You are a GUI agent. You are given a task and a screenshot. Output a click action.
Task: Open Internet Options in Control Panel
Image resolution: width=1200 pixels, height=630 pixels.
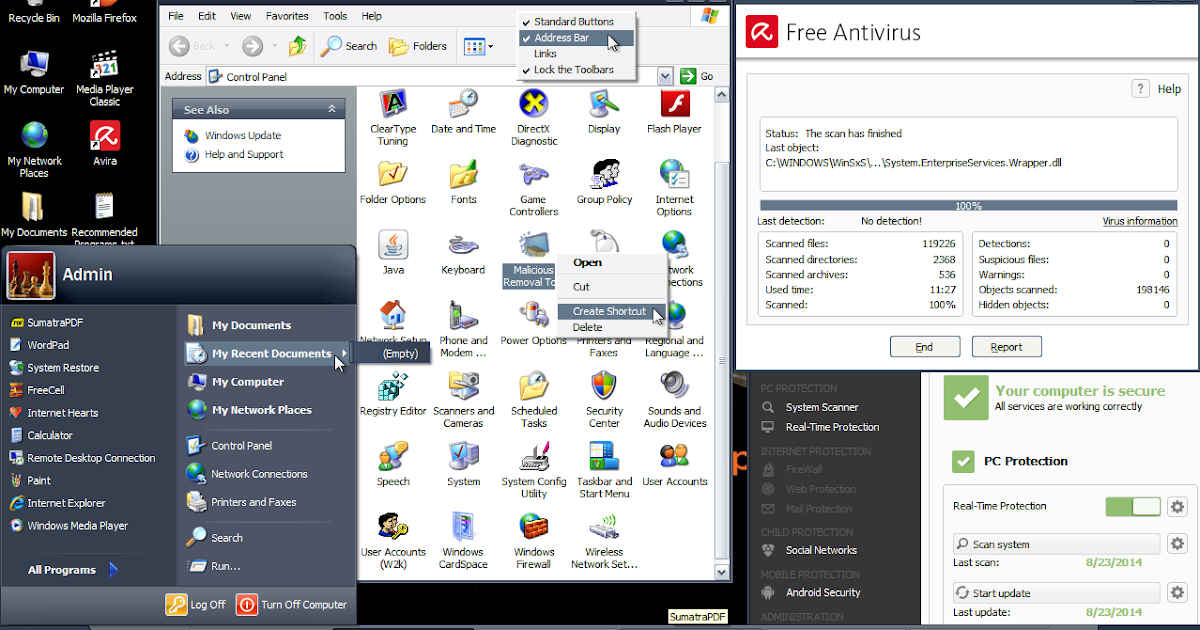(x=674, y=188)
